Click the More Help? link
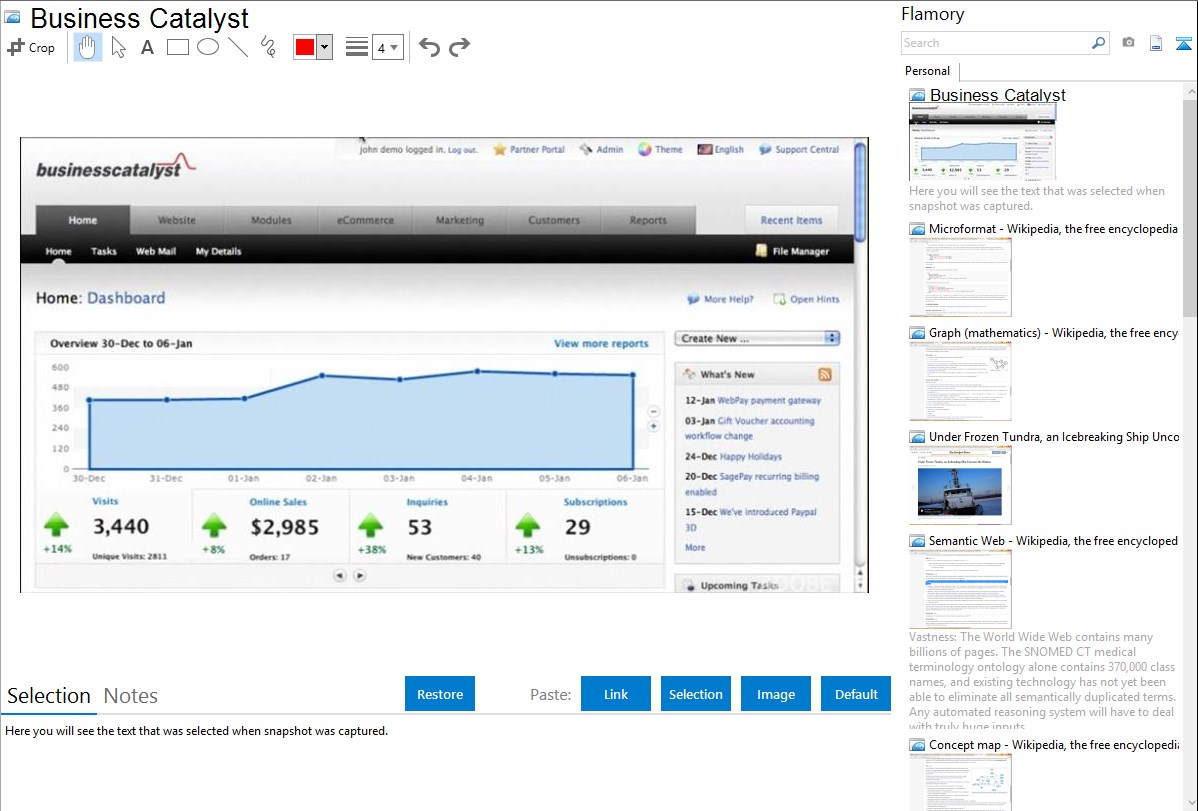This screenshot has height=811, width=1198. pyautogui.click(x=728, y=299)
